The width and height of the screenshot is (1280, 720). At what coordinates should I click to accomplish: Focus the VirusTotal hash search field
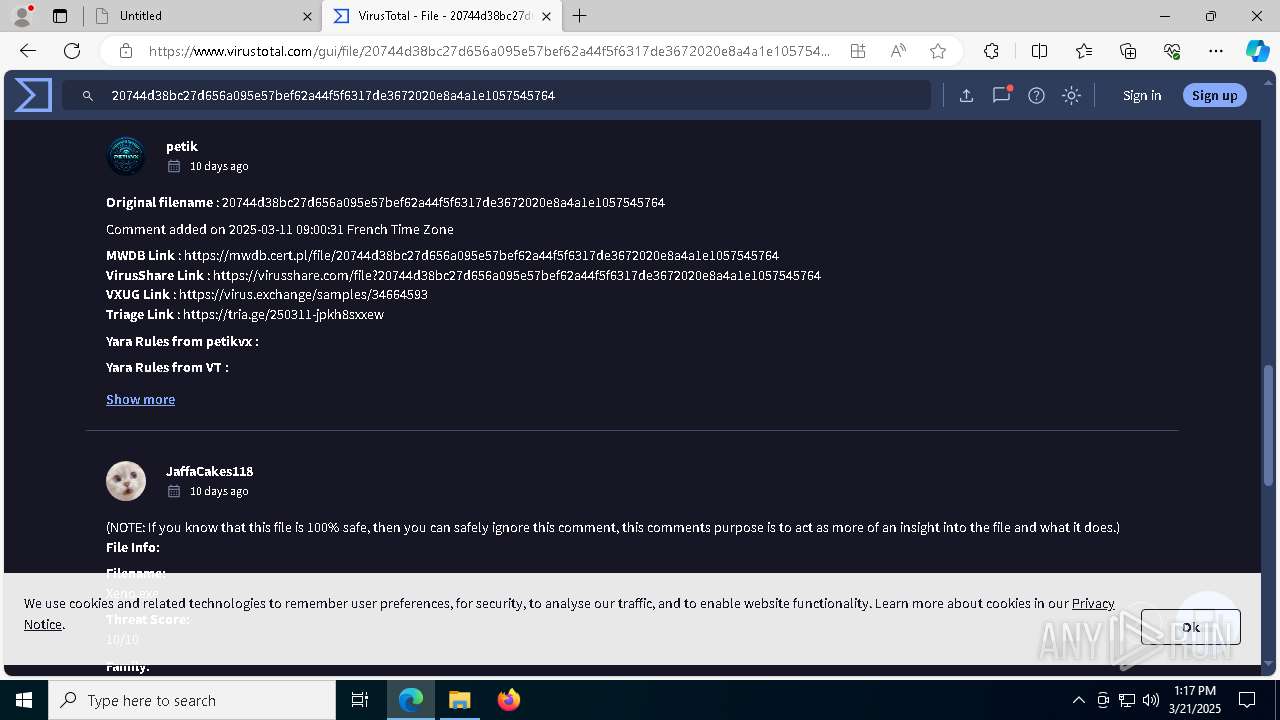tap(497, 95)
